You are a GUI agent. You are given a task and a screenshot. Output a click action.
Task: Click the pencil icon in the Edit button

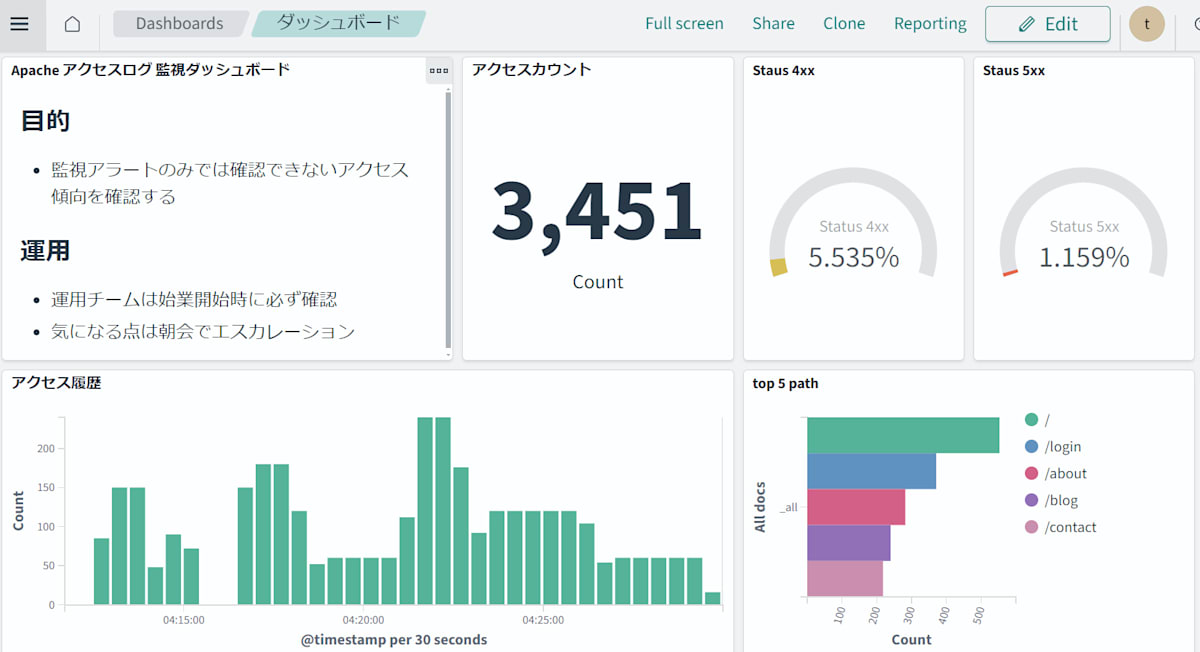tap(1027, 24)
